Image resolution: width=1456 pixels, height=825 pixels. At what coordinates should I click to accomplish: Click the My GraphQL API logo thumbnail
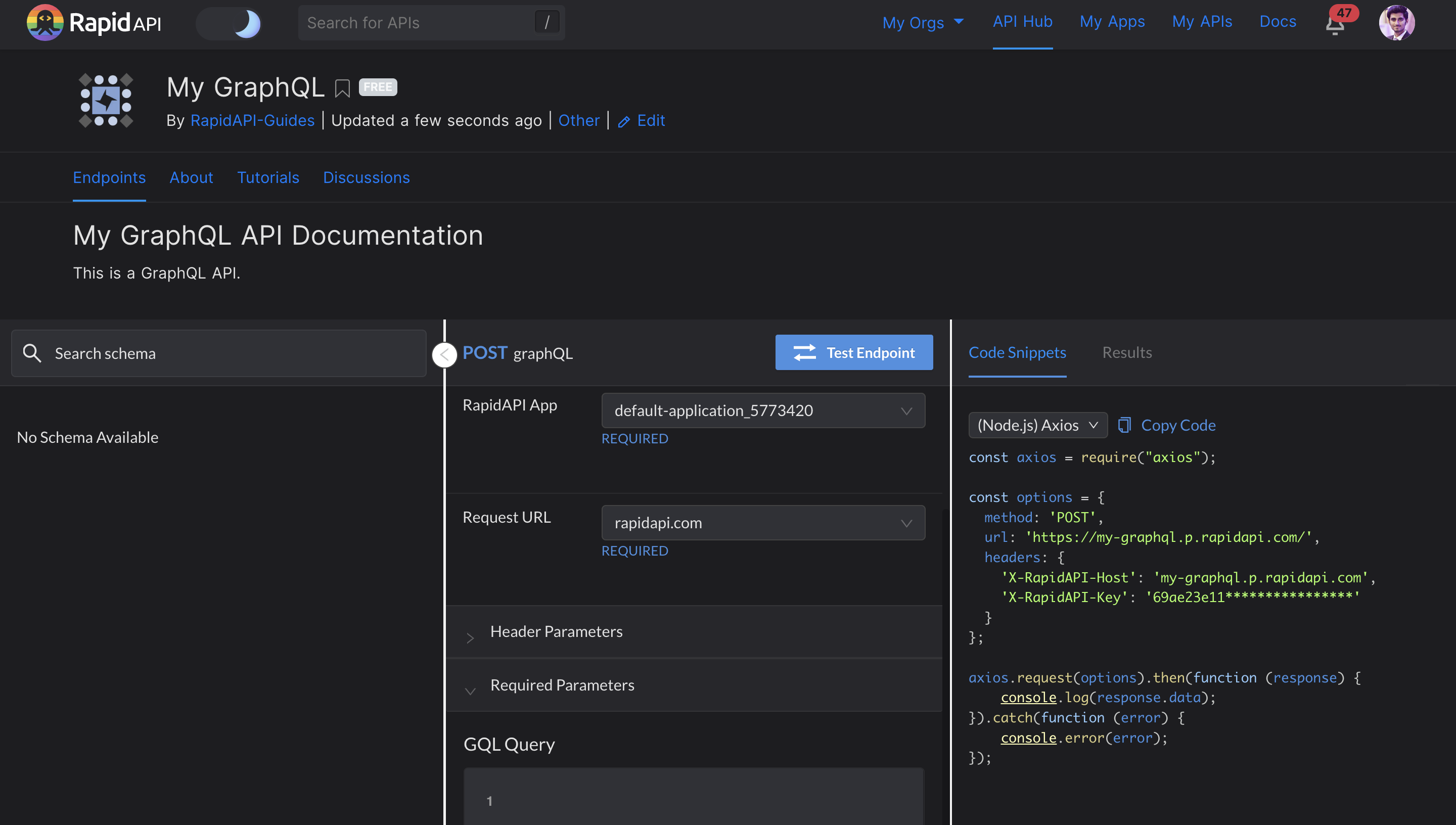click(106, 101)
